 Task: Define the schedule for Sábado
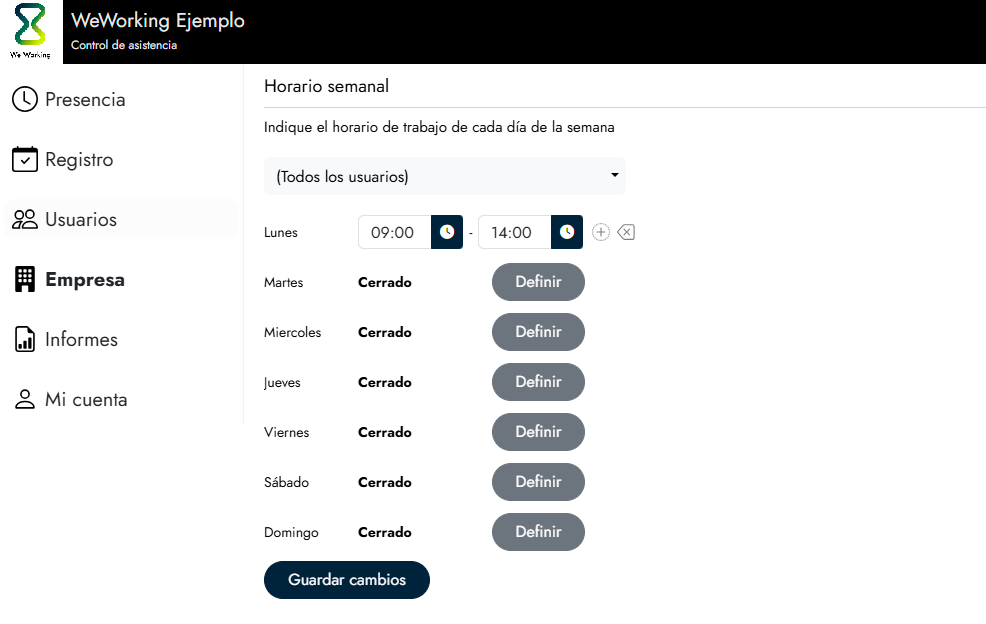(538, 482)
